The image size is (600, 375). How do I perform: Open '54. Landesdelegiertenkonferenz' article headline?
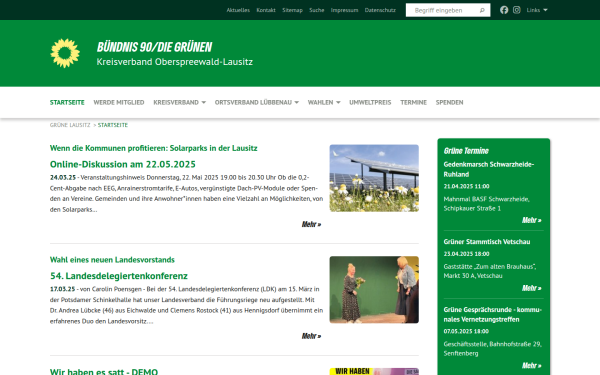tap(119, 276)
